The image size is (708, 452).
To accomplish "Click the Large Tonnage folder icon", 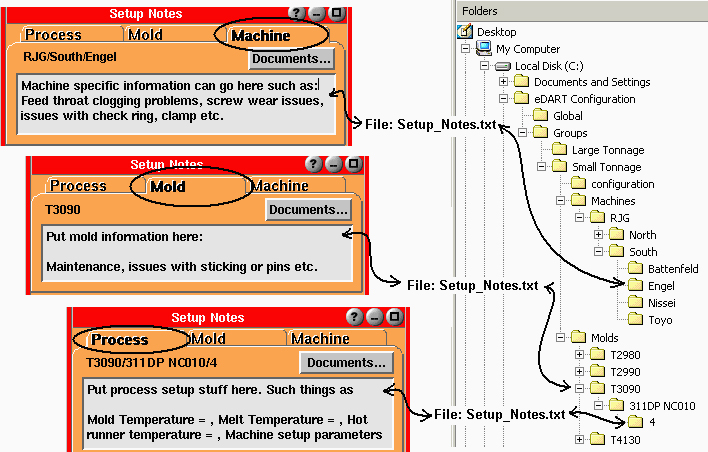I will [x=559, y=149].
